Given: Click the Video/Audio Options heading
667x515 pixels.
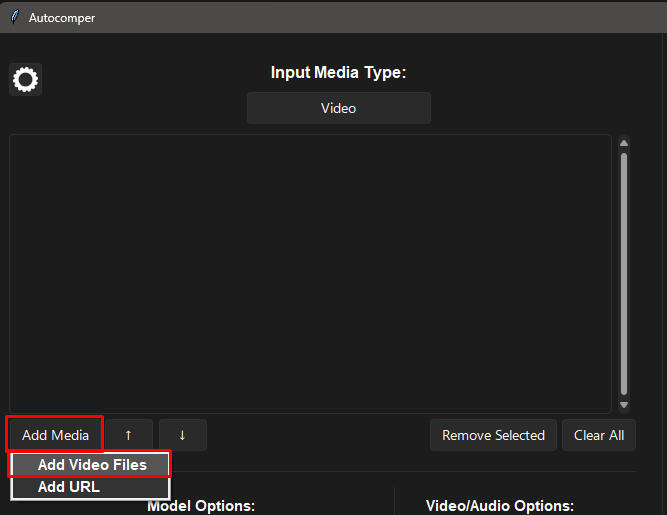Looking at the screenshot, I should coord(499,506).
